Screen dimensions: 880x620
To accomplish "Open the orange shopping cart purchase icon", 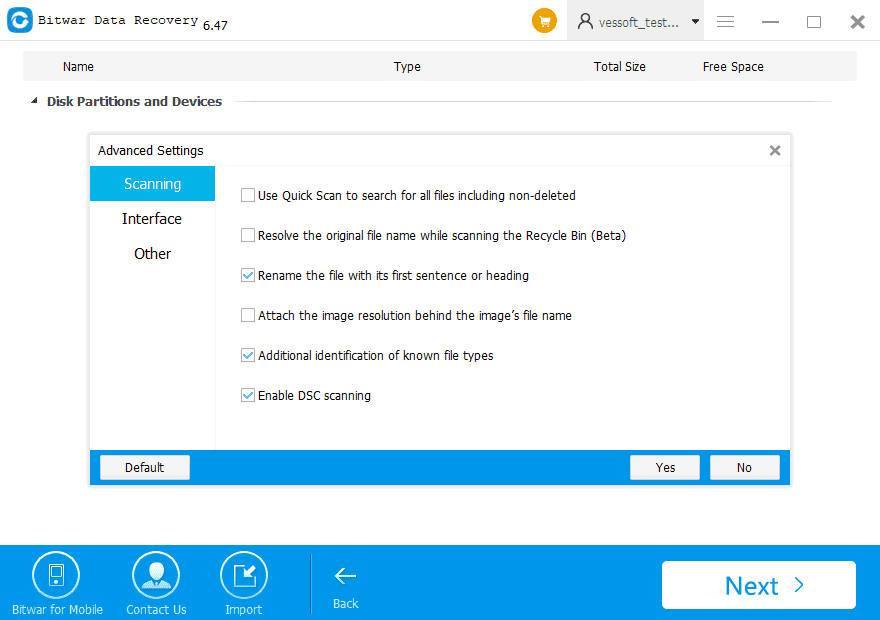I will coord(544,21).
